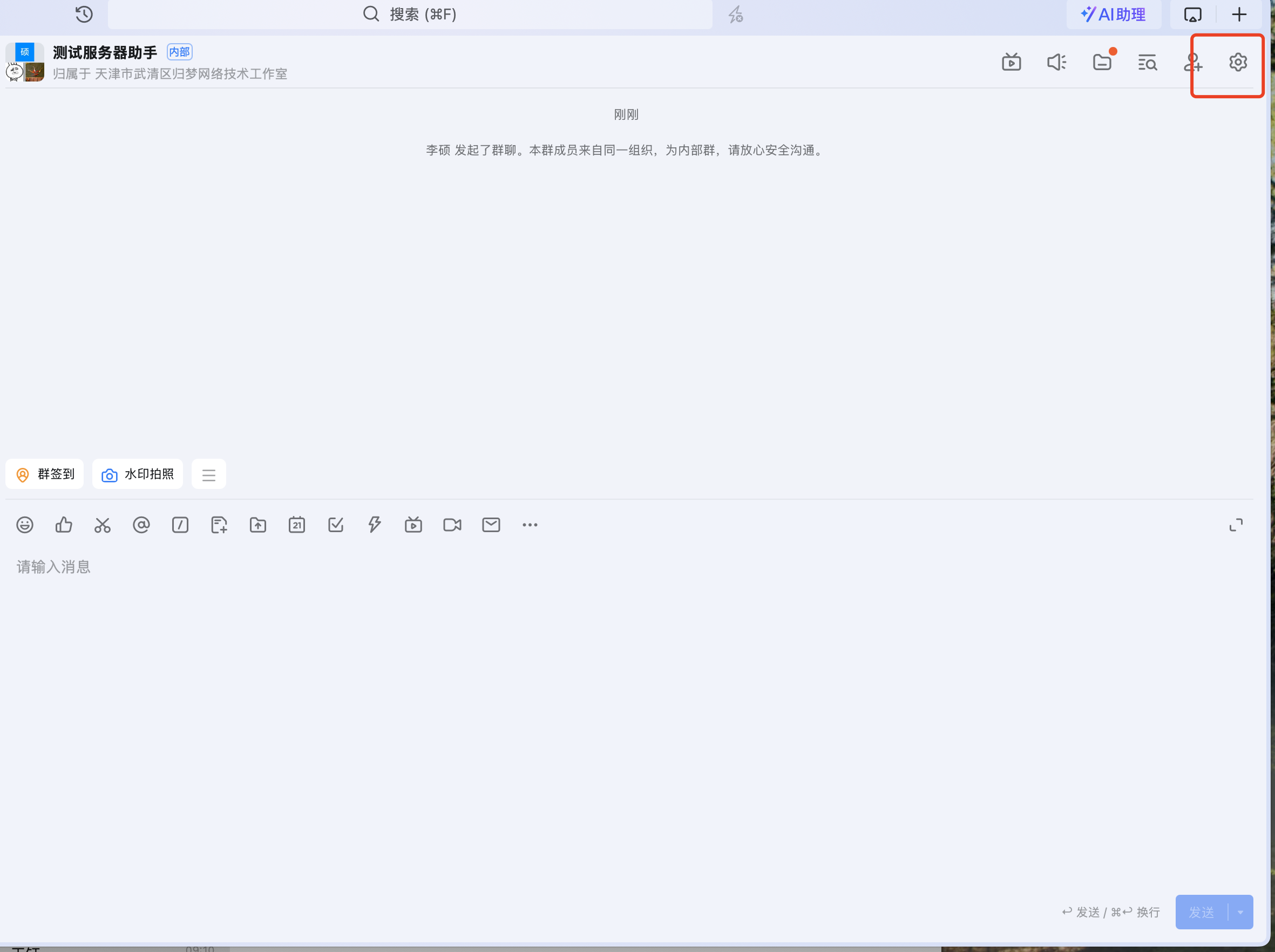1275x952 pixels.
Task: Open group settings gear icon
Action: click(1238, 62)
